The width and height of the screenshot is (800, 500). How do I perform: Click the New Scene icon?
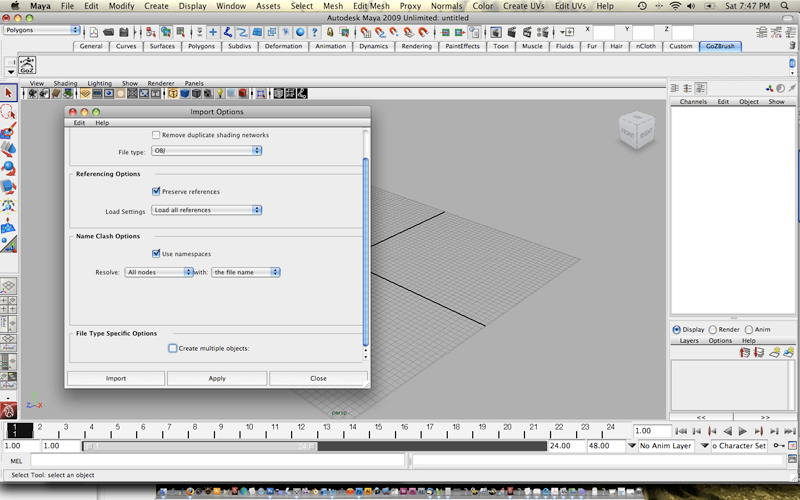[x=94, y=32]
